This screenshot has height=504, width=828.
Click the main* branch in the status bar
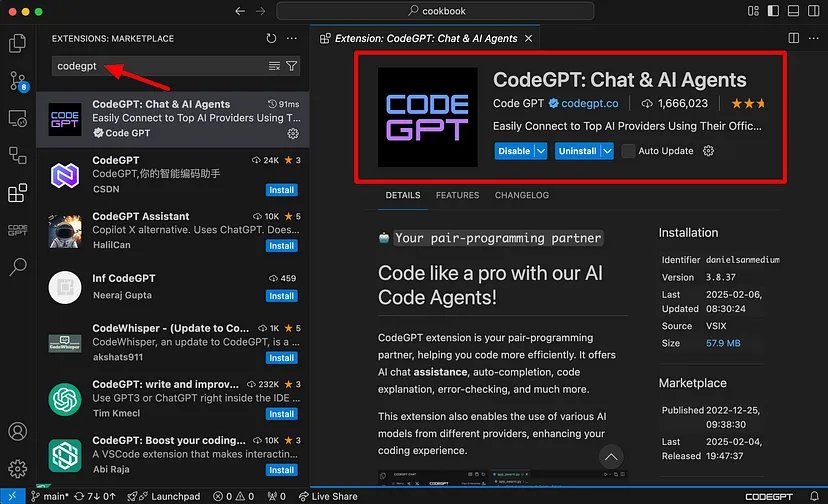[50, 497]
